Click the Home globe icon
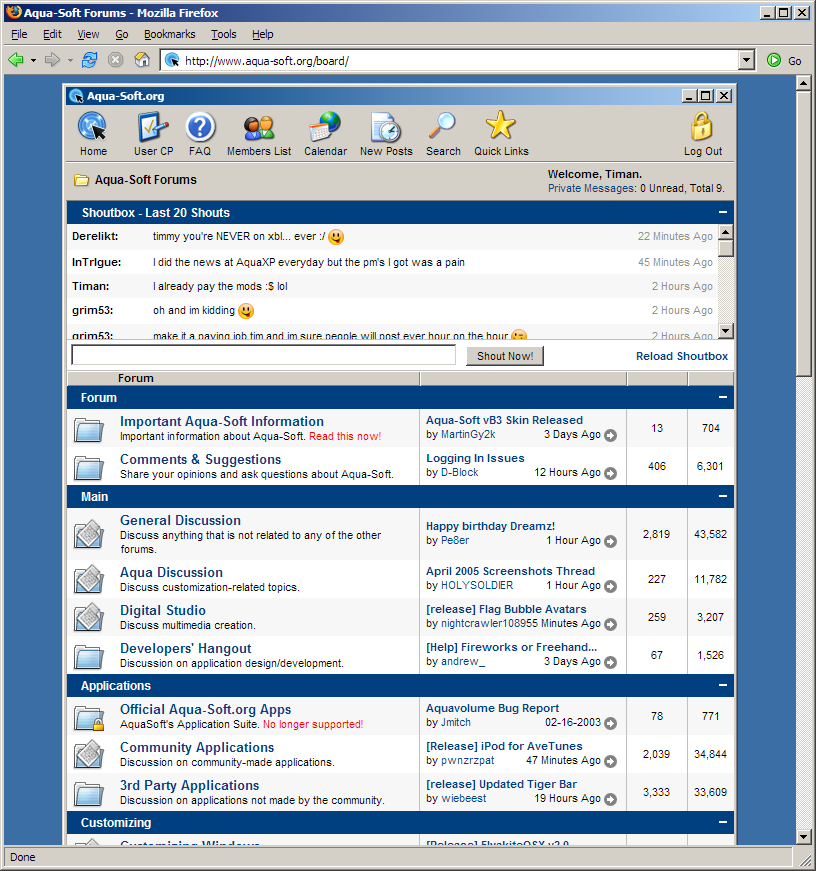This screenshot has width=816, height=871. point(92,126)
